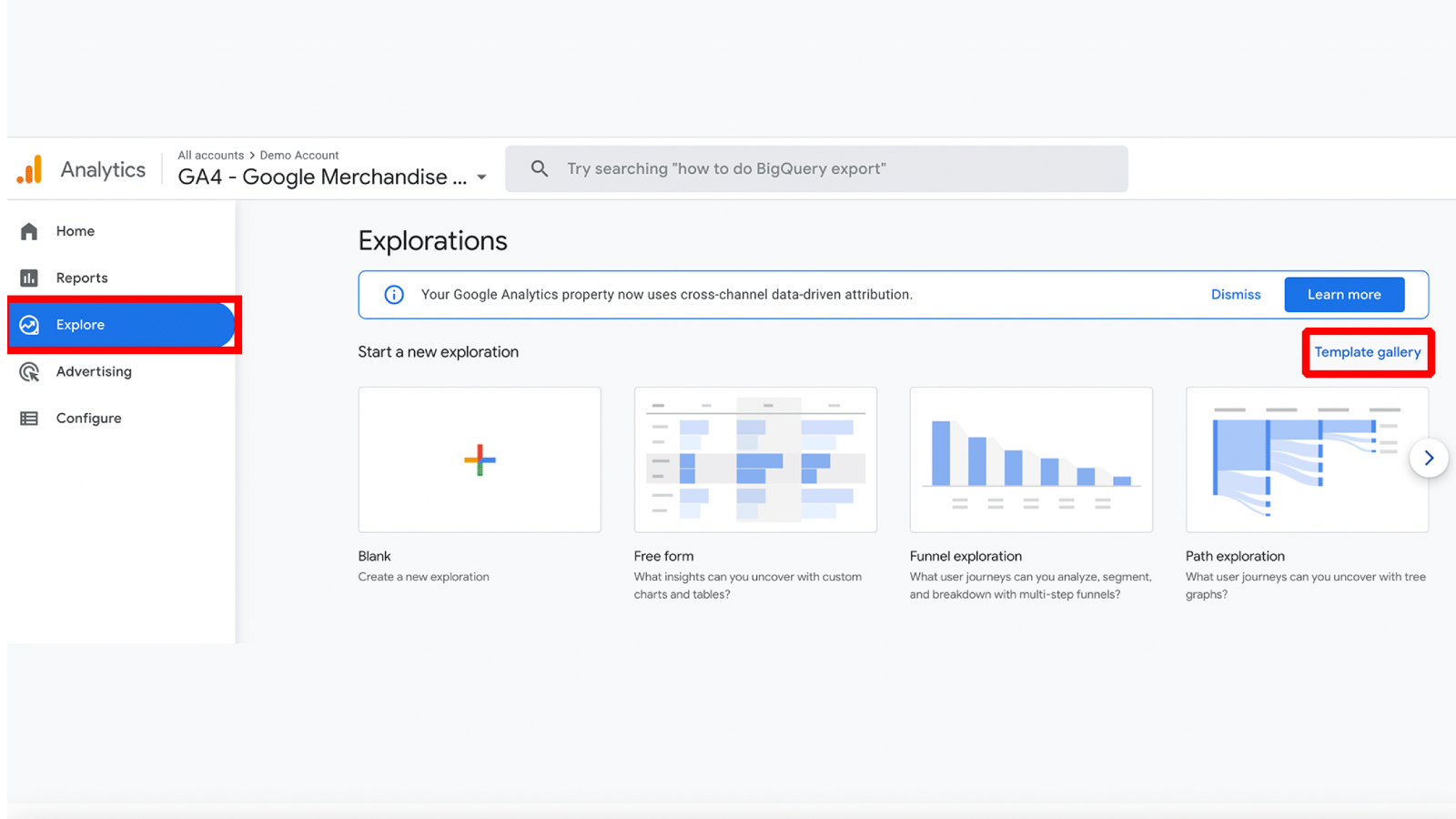1456x819 pixels.
Task: Click the 'Start a new exploration' text
Action: click(438, 352)
